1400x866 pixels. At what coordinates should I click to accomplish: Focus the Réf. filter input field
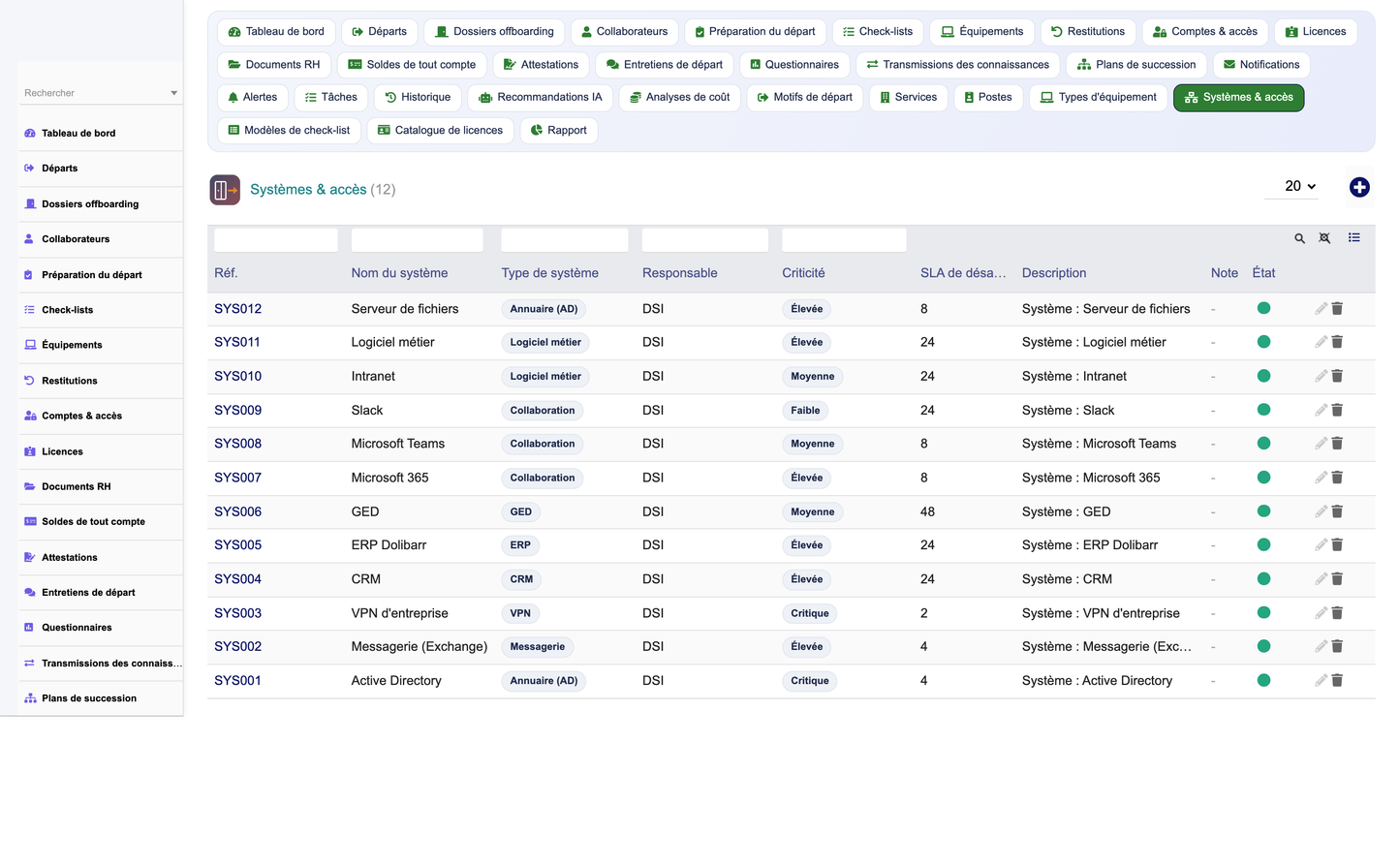(276, 240)
